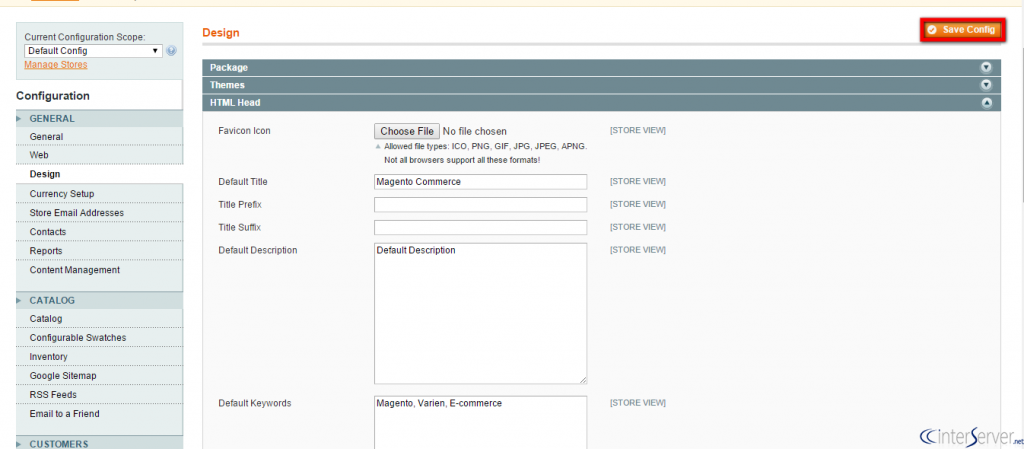1024x449 pixels.
Task: Click STORE VIEW label beside Default Title
Action: [638, 181]
